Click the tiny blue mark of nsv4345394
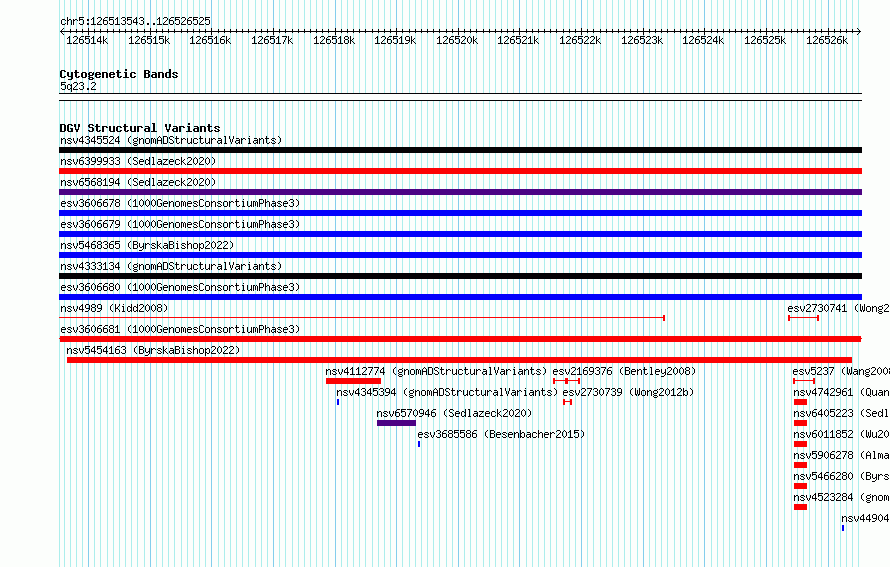The width and height of the screenshot is (890, 567). coord(338,402)
